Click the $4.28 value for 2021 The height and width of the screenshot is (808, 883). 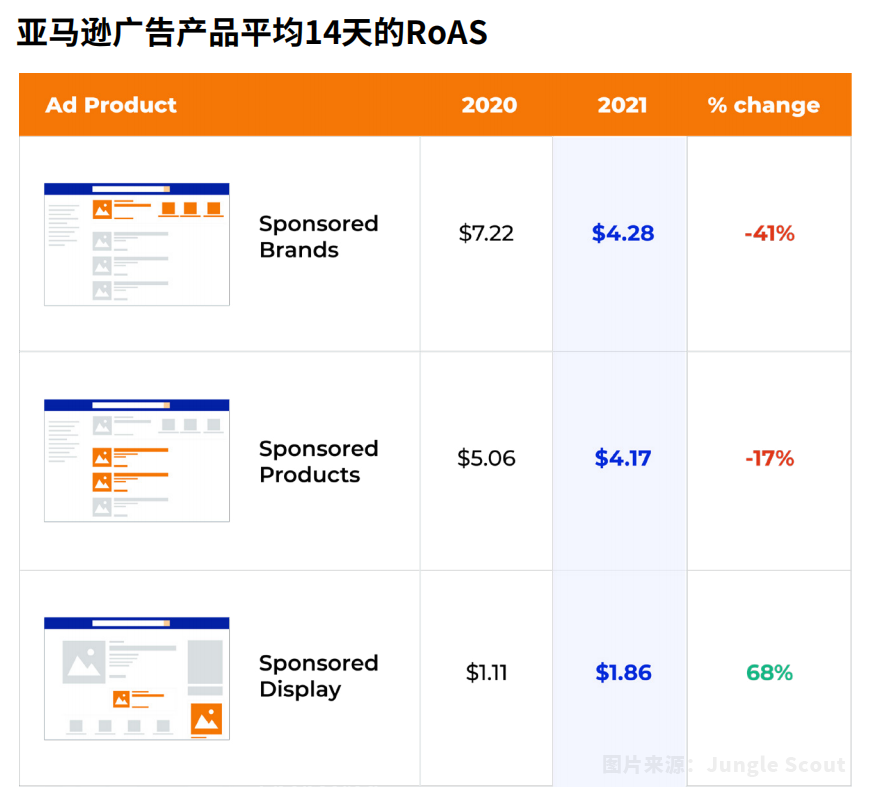[623, 233]
